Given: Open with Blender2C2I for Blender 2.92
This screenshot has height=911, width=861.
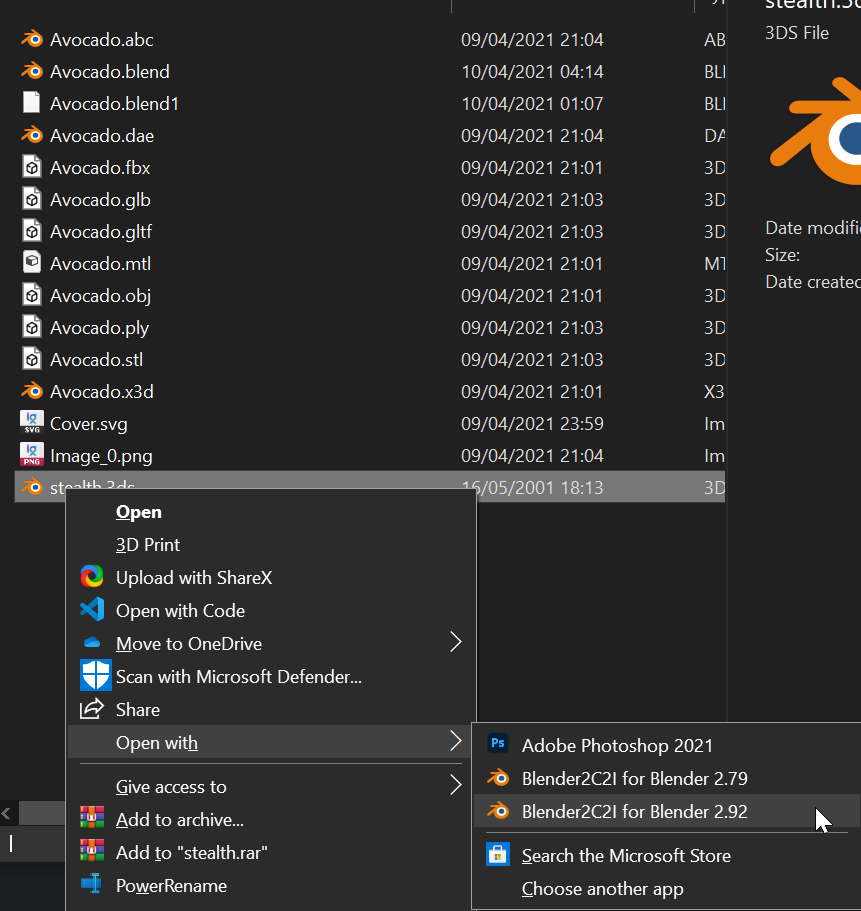Looking at the screenshot, I should click(667, 811).
